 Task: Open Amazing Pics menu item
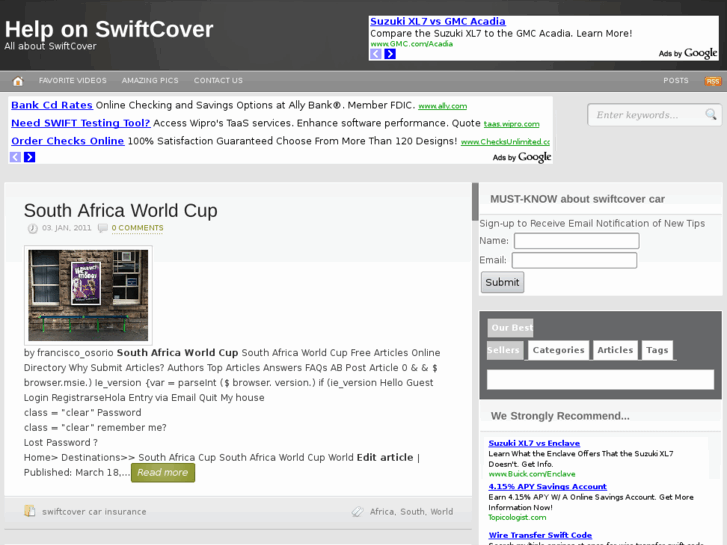(150, 81)
